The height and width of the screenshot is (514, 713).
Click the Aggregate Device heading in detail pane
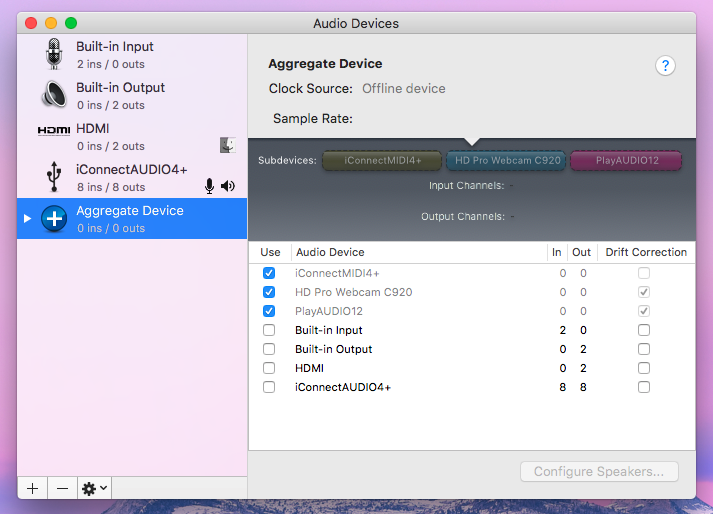(x=325, y=64)
